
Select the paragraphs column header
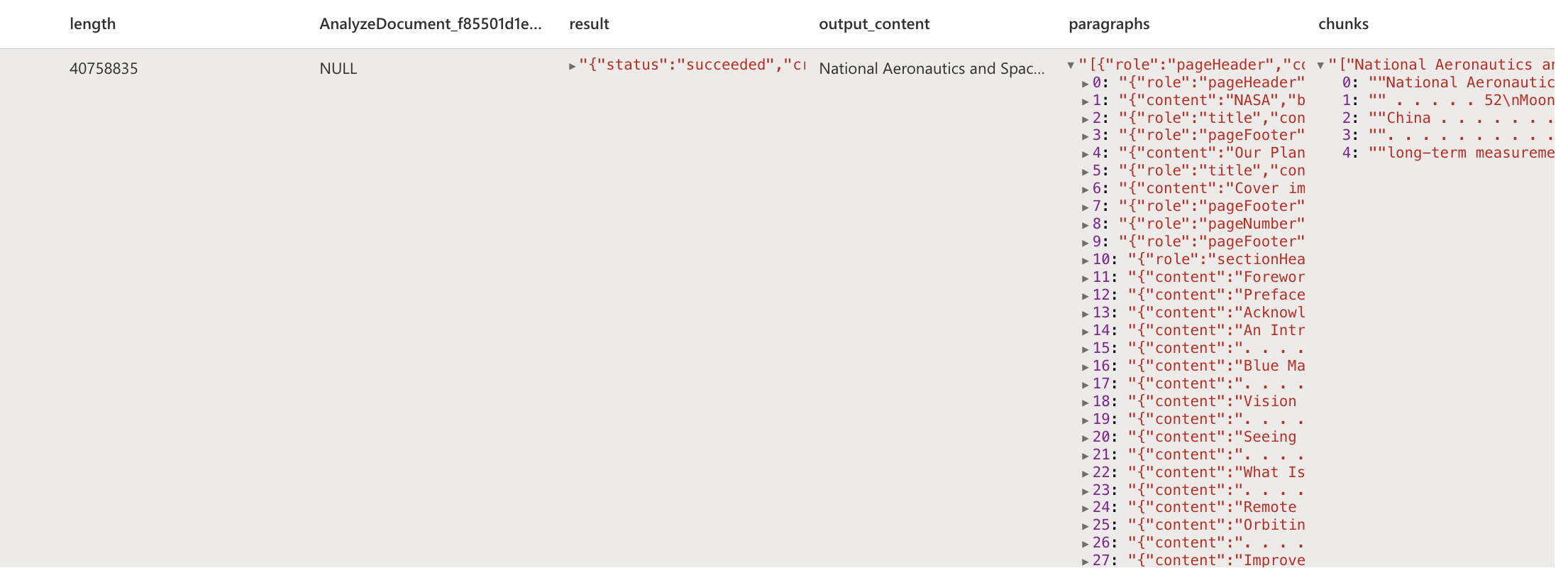coord(1108,24)
